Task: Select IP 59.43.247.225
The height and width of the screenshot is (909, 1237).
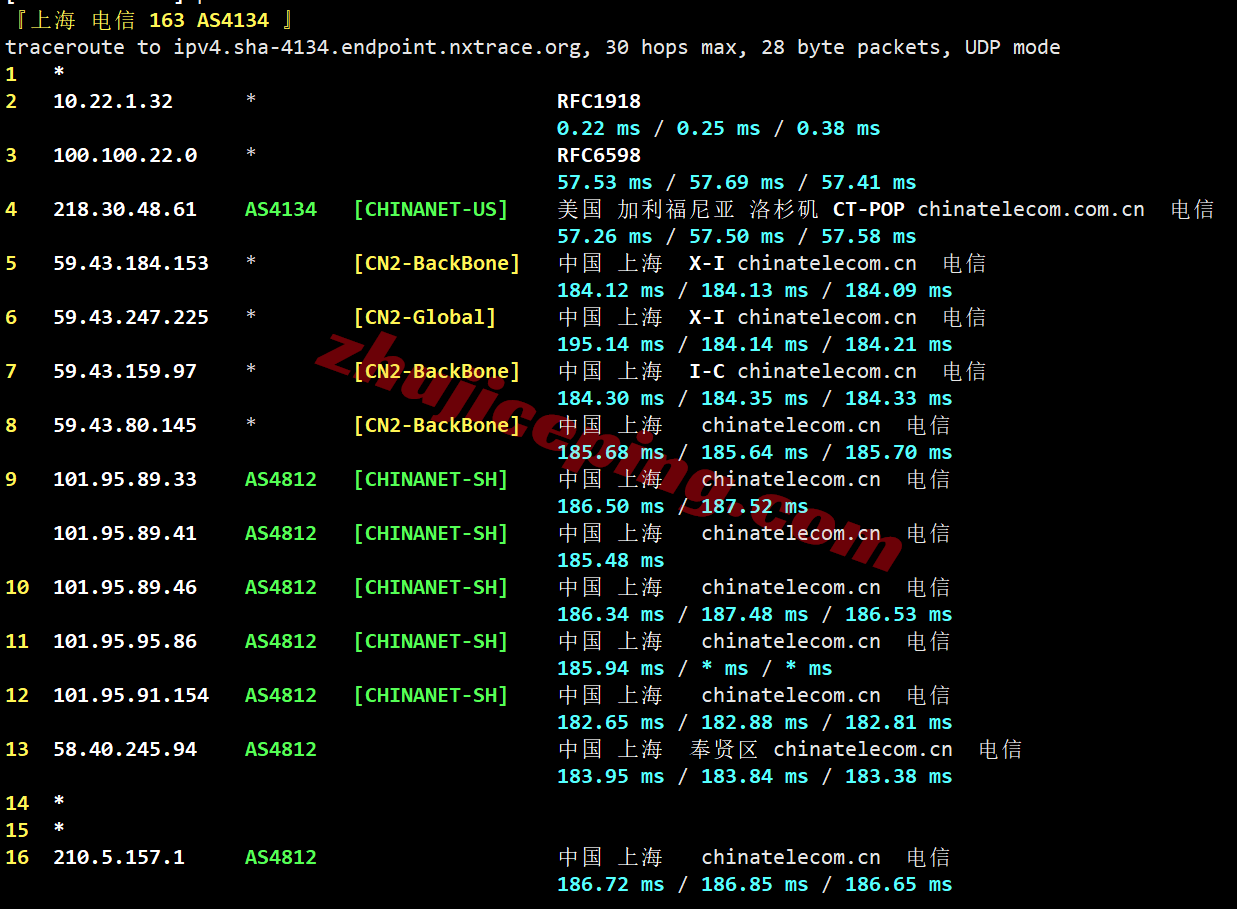Action: [131, 317]
